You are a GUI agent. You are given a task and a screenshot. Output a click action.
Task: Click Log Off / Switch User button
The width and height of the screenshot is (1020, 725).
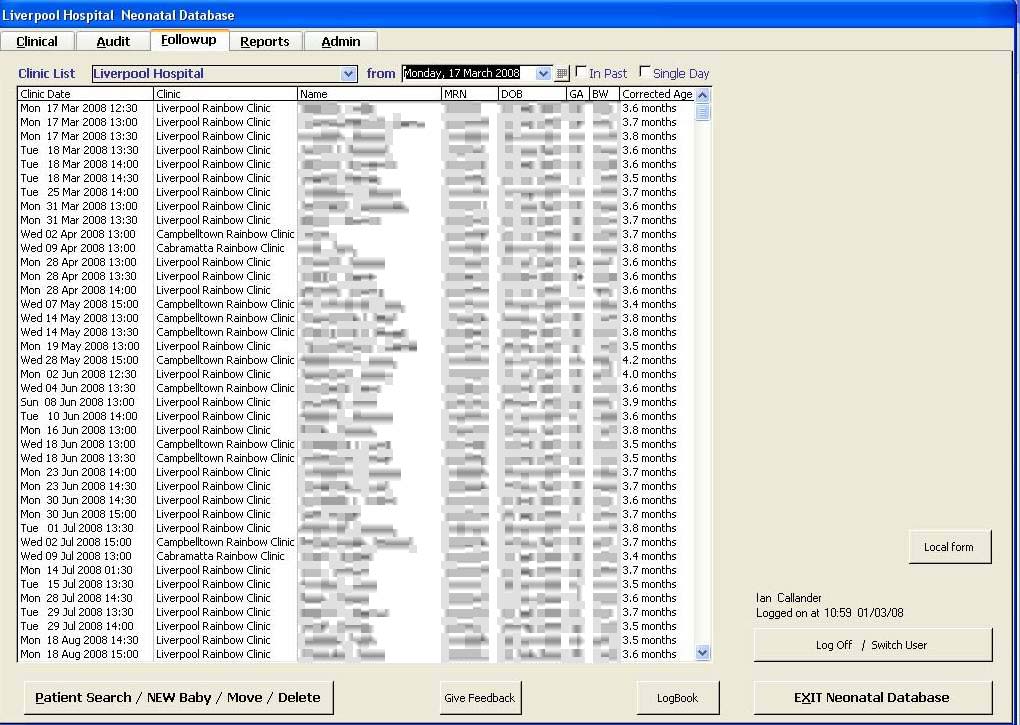pos(872,645)
